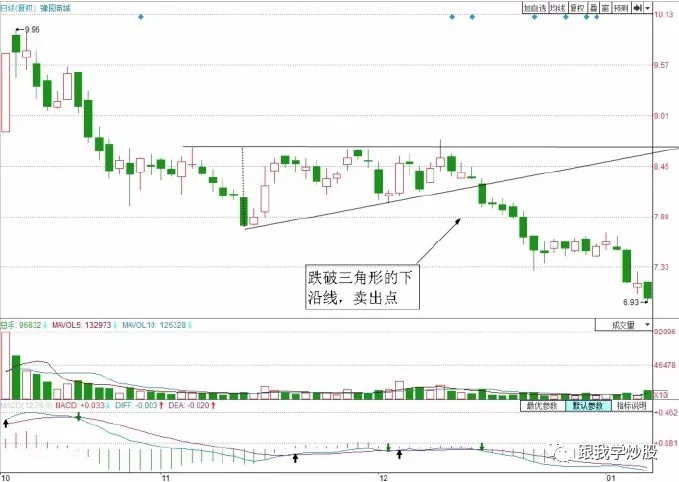Click the 加自选 add-to-watchlist button
This screenshot has width=679, height=482.
(x=535, y=8)
